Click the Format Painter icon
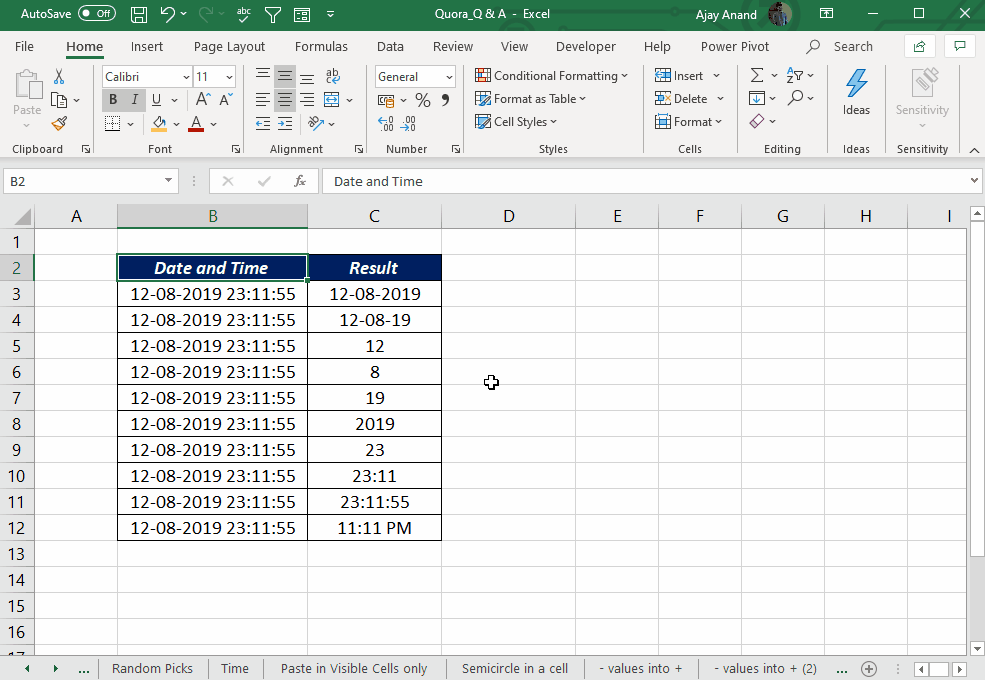This screenshot has width=985, height=680. pyautogui.click(x=60, y=124)
